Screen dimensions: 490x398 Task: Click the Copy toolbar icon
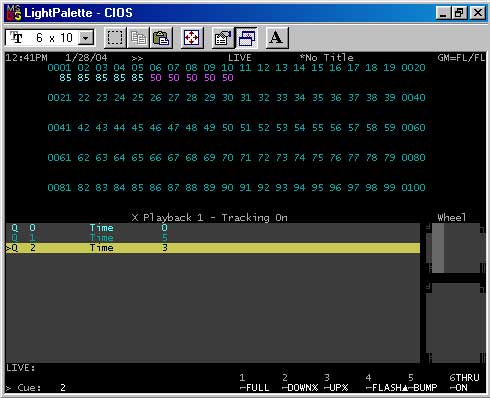[x=138, y=38]
